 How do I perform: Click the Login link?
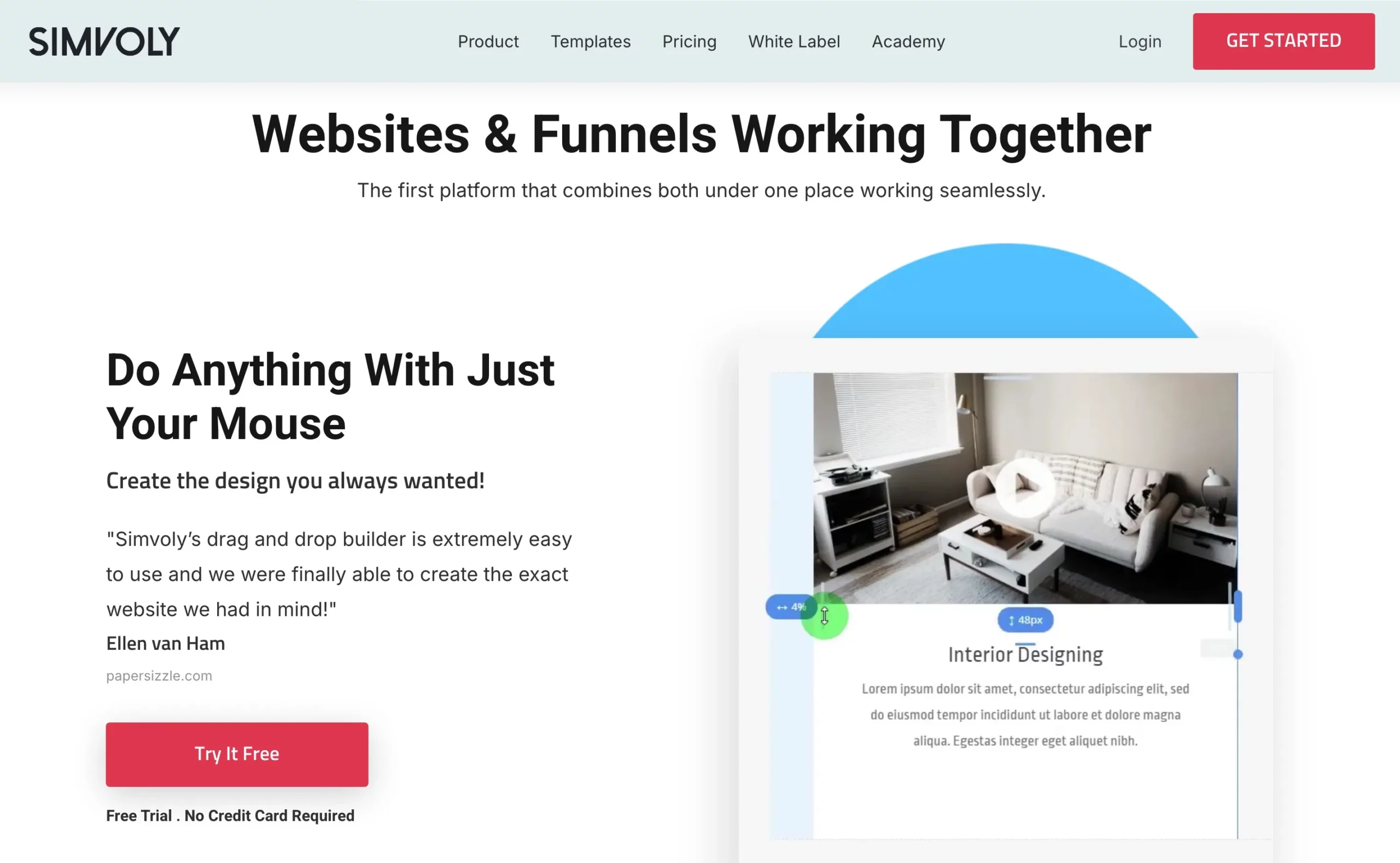1138,41
